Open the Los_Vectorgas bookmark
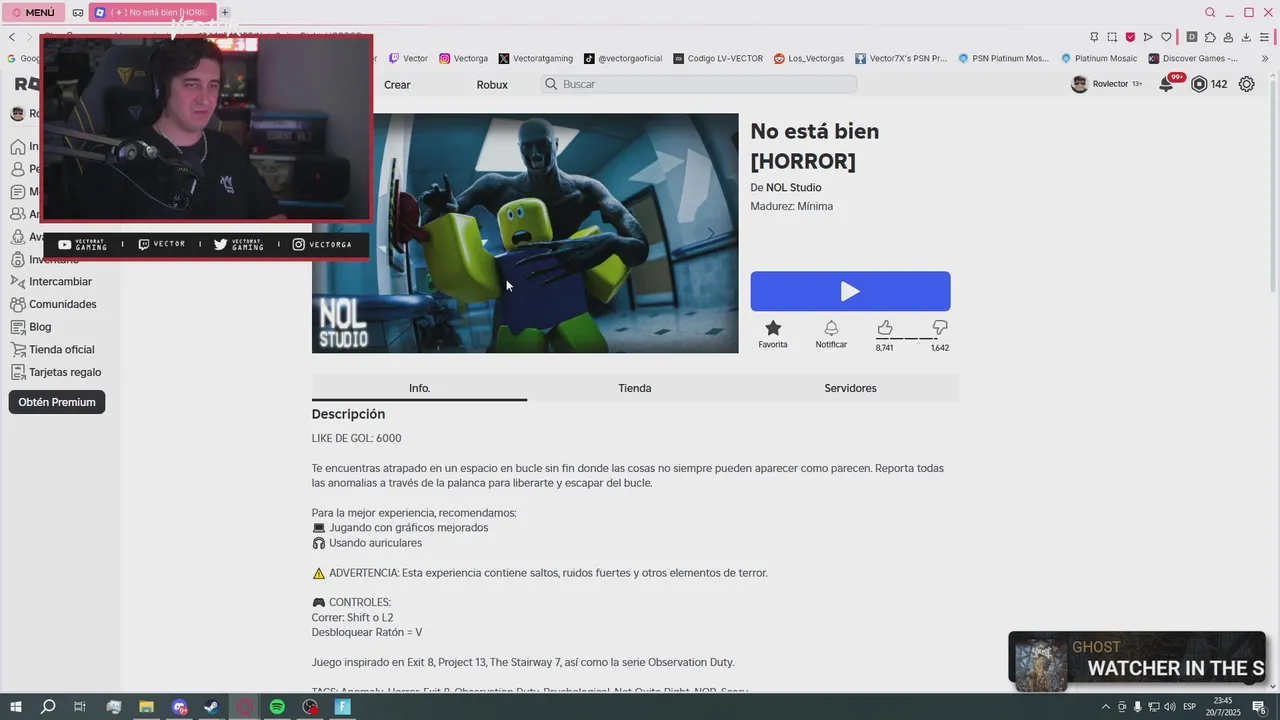This screenshot has width=1280, height=720. point(809,58)
